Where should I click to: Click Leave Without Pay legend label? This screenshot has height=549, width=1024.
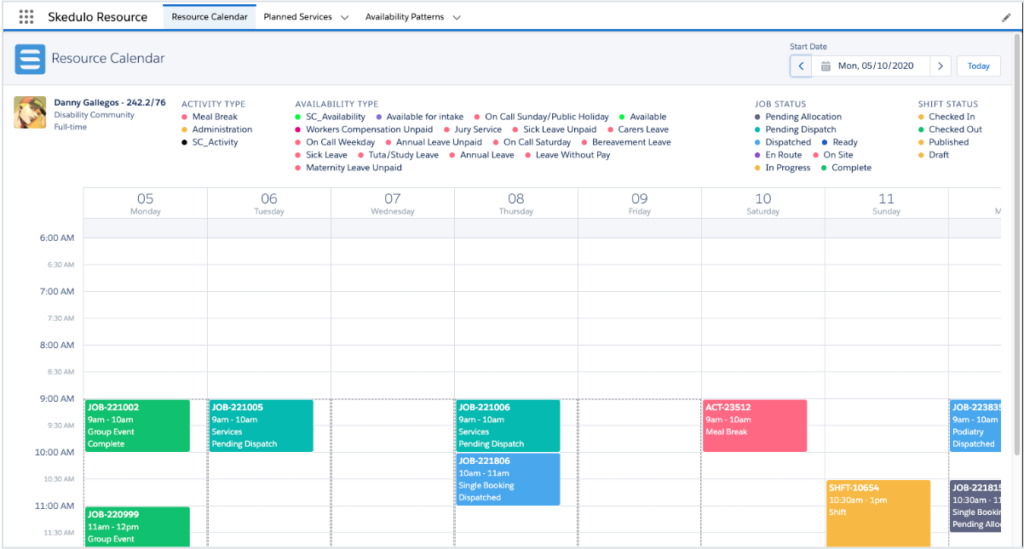pos(573,155)
